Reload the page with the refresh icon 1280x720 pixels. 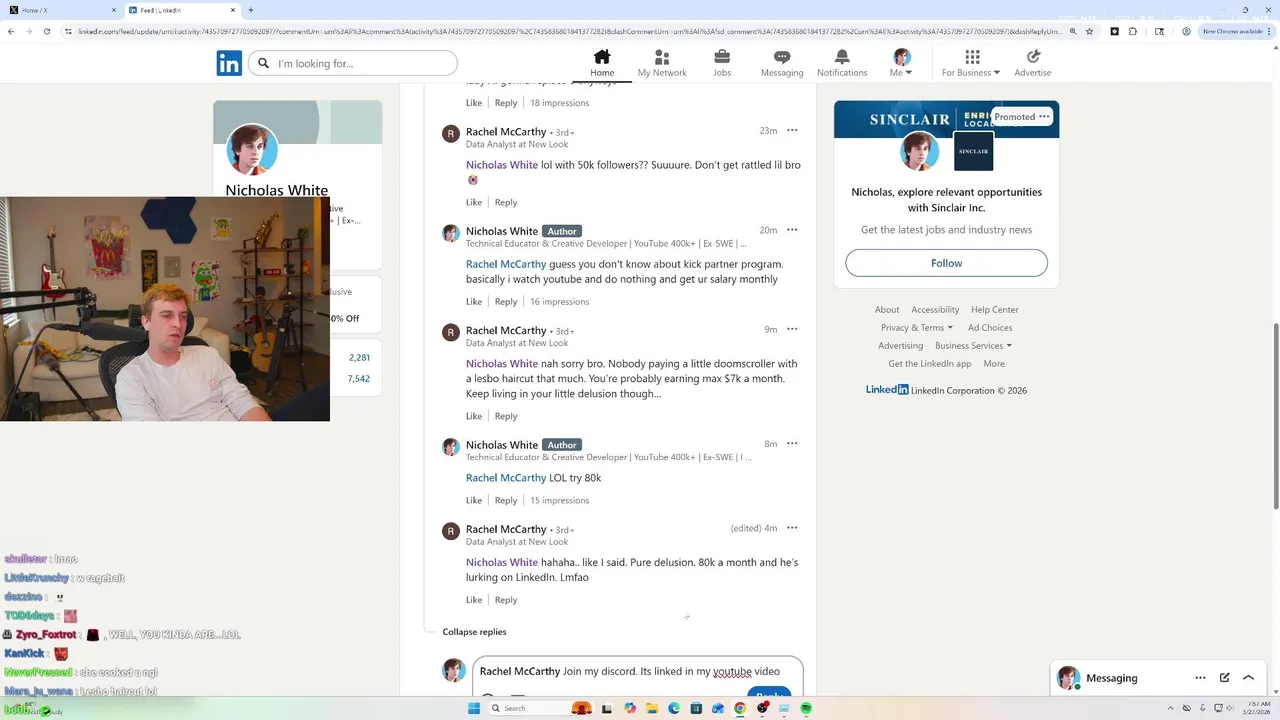coord(47,31)
